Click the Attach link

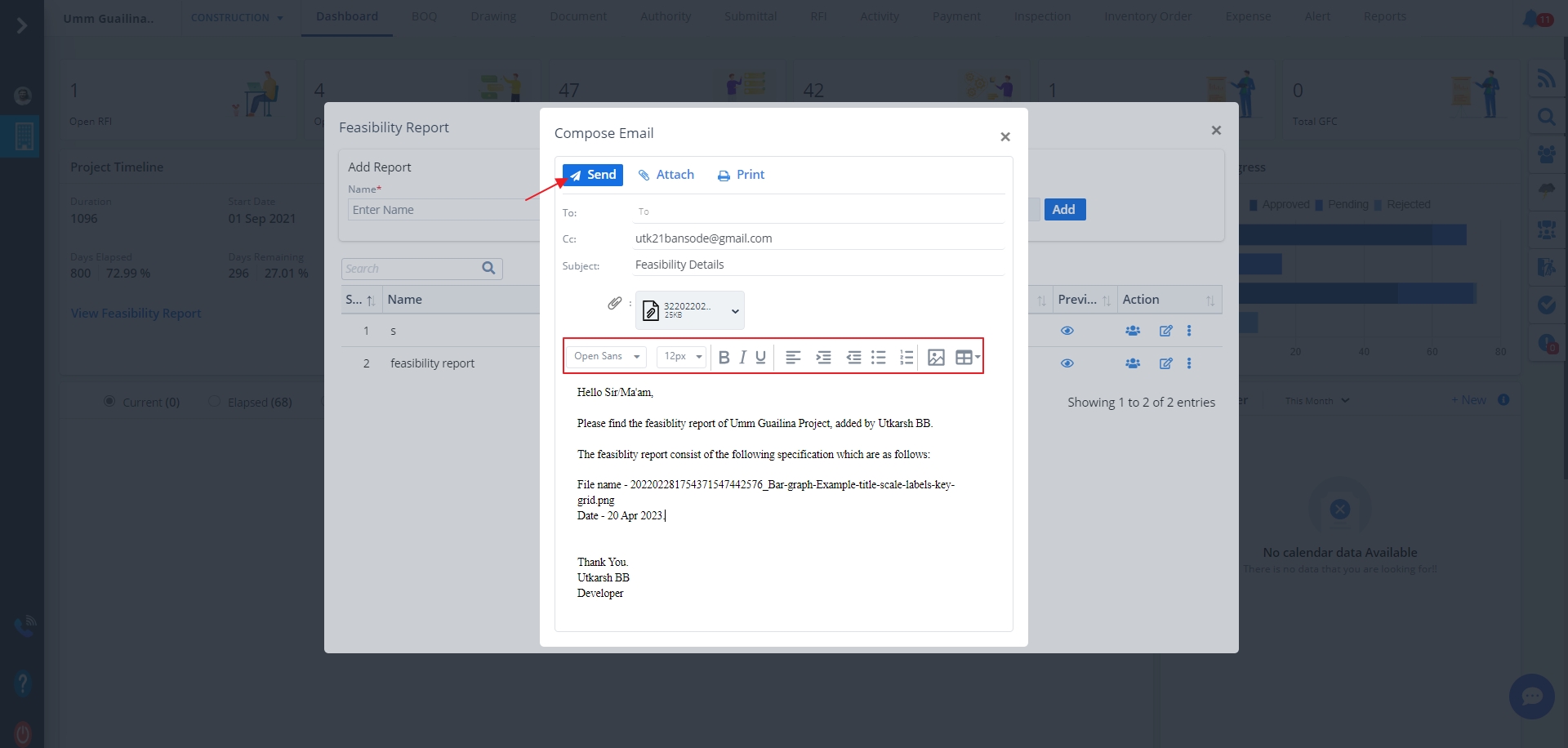point(666,175)
